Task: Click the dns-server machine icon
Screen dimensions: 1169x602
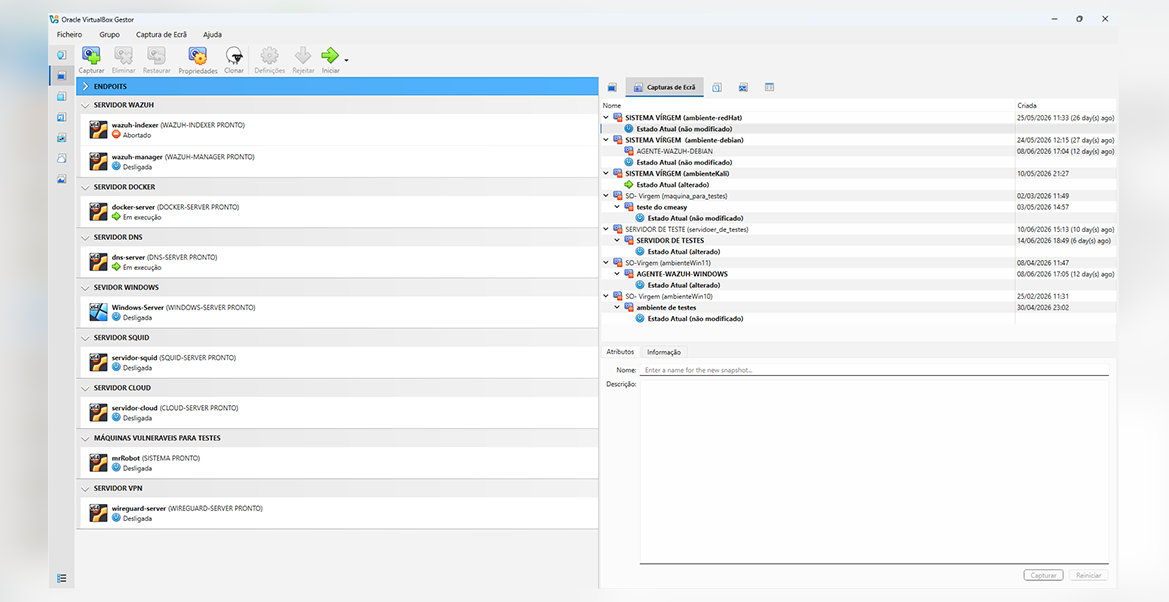Action: tap(99, 262)
